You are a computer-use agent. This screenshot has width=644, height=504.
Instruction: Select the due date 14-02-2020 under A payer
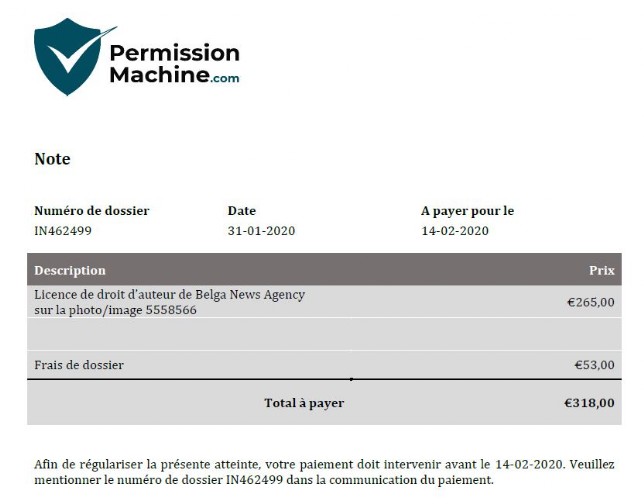[455, 230]
